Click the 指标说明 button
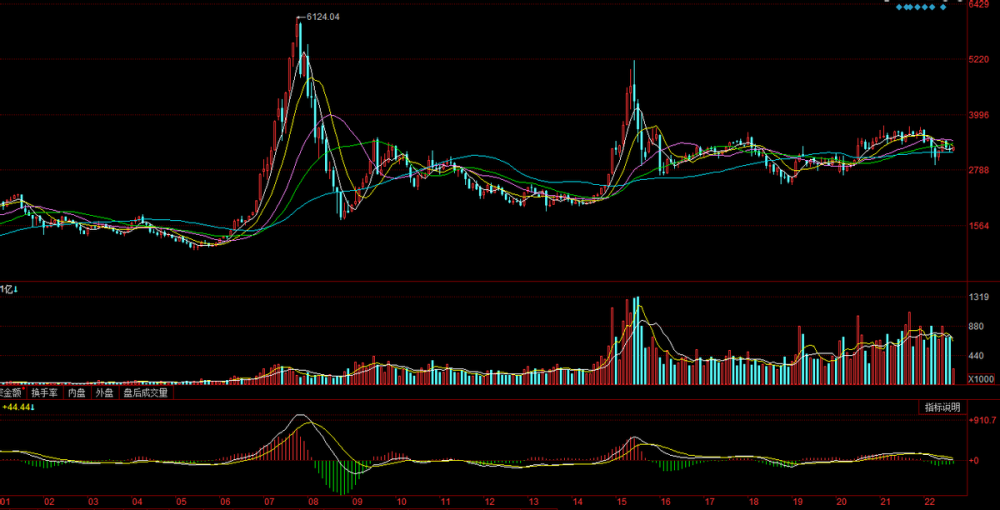This screenshot has width=1000, height=510. click(941, 408)
